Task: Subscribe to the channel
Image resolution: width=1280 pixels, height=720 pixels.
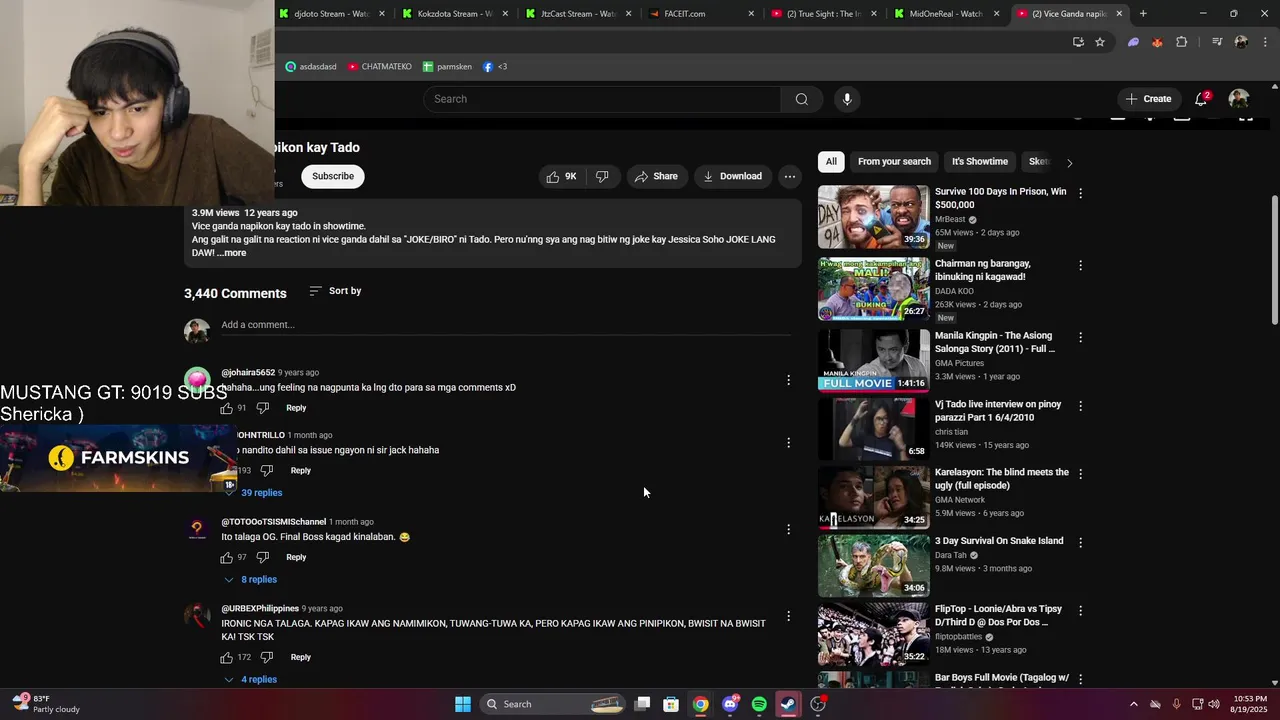Action: pos(333,176)
